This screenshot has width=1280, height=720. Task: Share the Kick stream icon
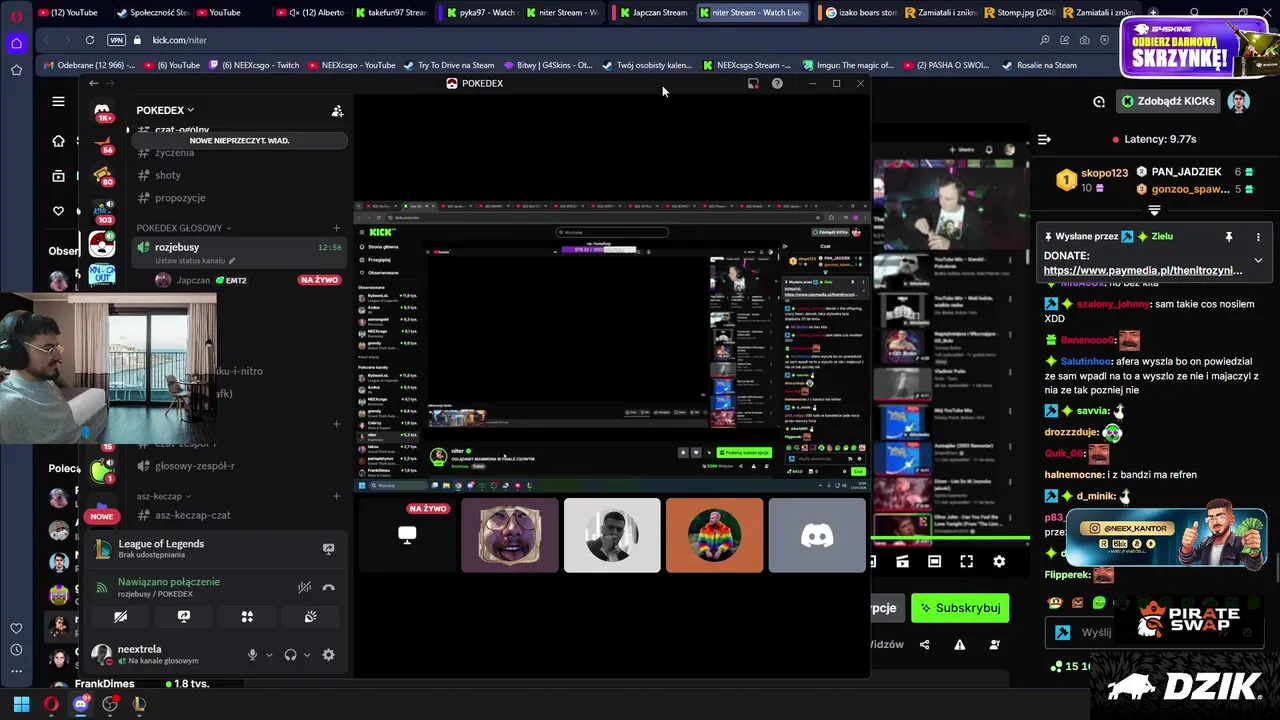point(924,645)
